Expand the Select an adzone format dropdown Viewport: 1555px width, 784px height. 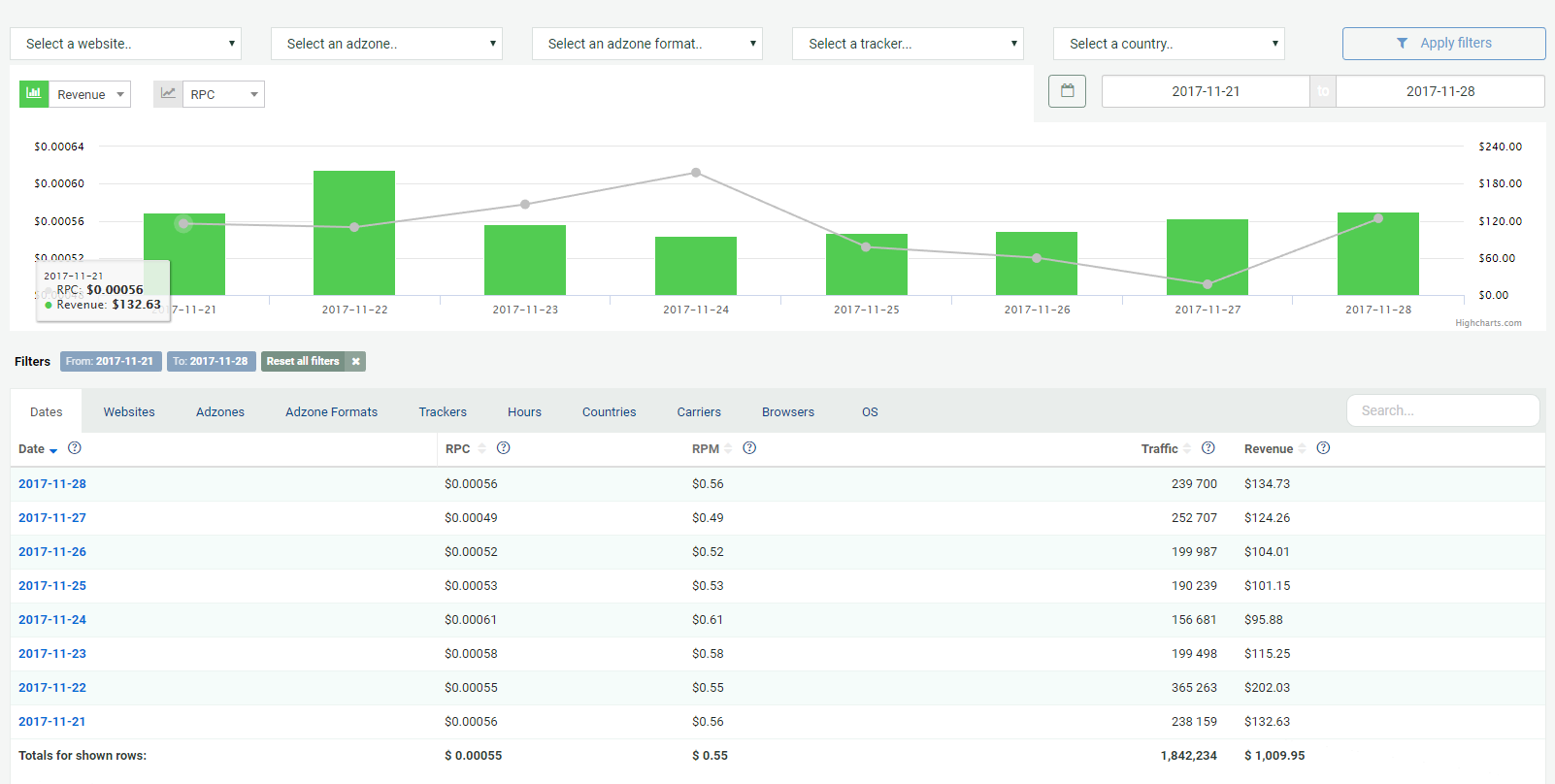click(646, 44)
